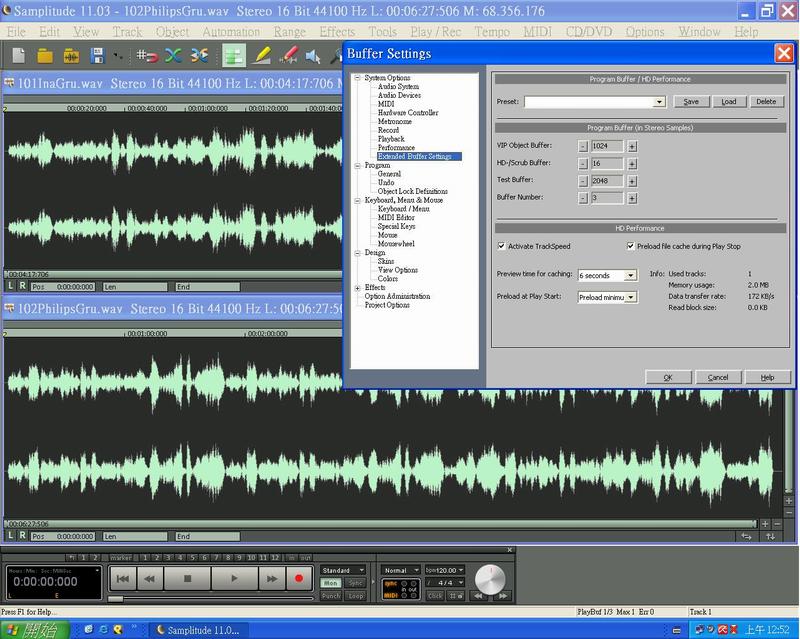Cancel the Buffer Settings dialog
Screen dimensions: 800x639
718,377
